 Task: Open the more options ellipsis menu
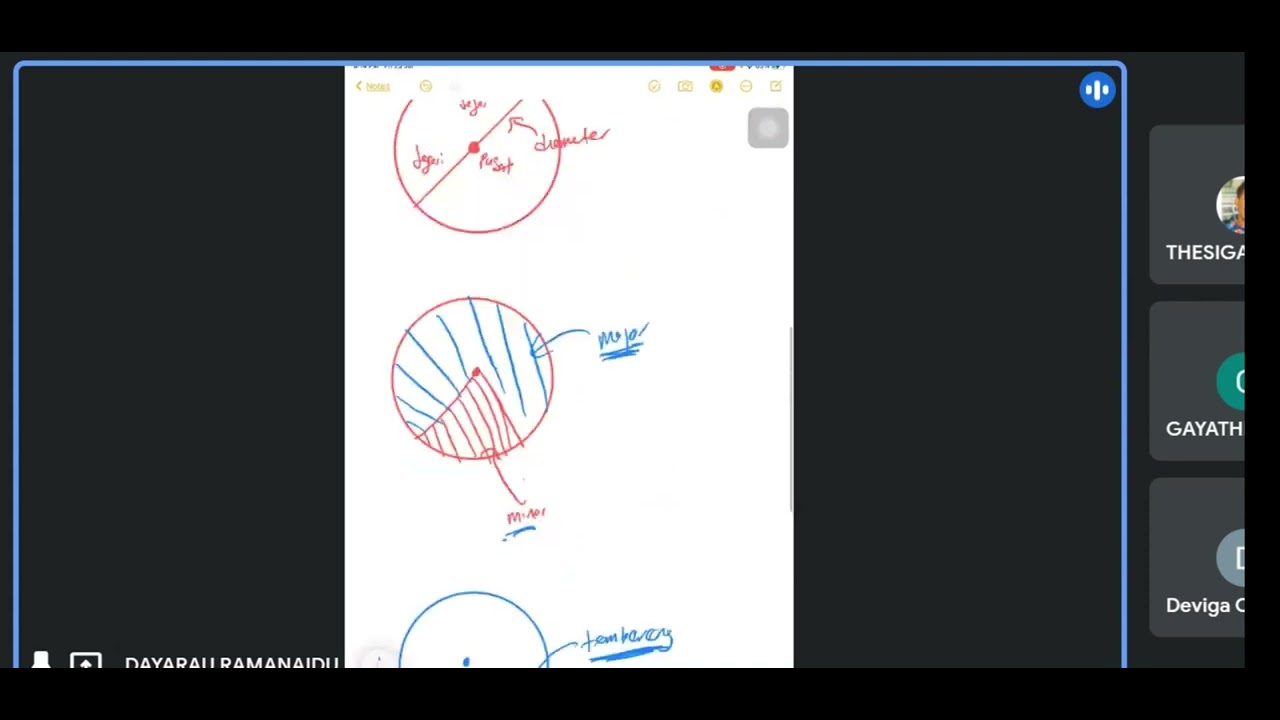click(746, 86)
